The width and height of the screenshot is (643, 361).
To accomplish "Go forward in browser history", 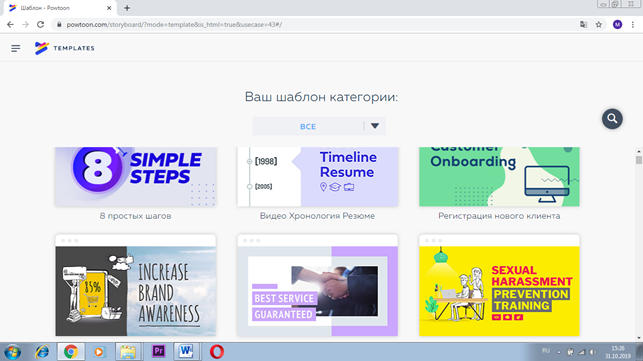I will (25, 25).
